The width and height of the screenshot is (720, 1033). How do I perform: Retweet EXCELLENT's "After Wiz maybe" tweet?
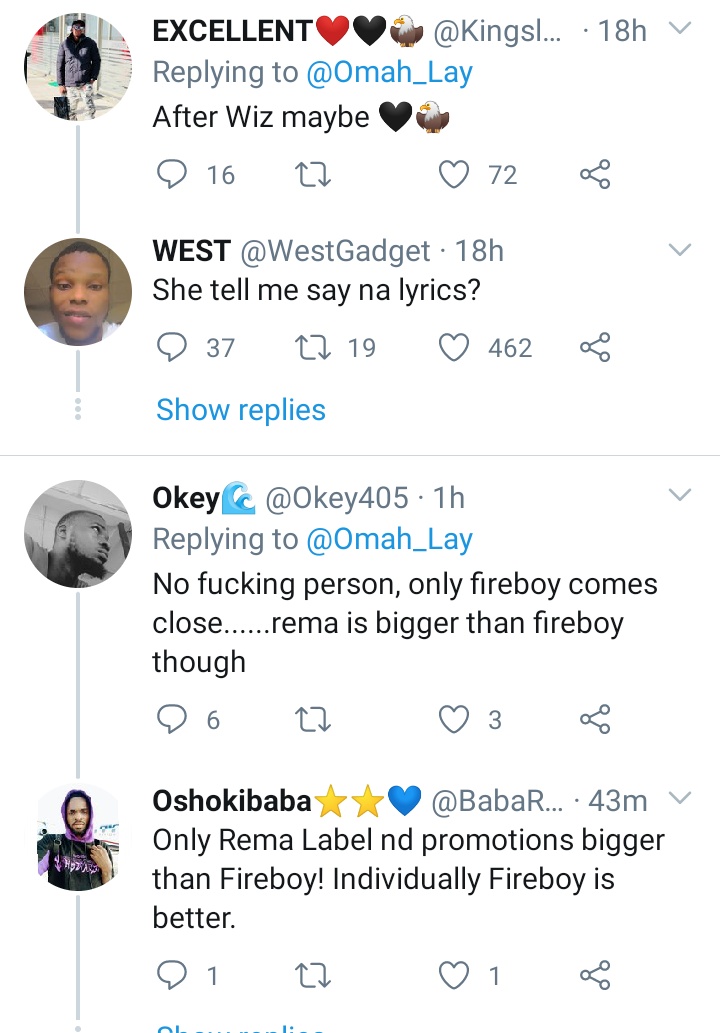tap(315, 176)
